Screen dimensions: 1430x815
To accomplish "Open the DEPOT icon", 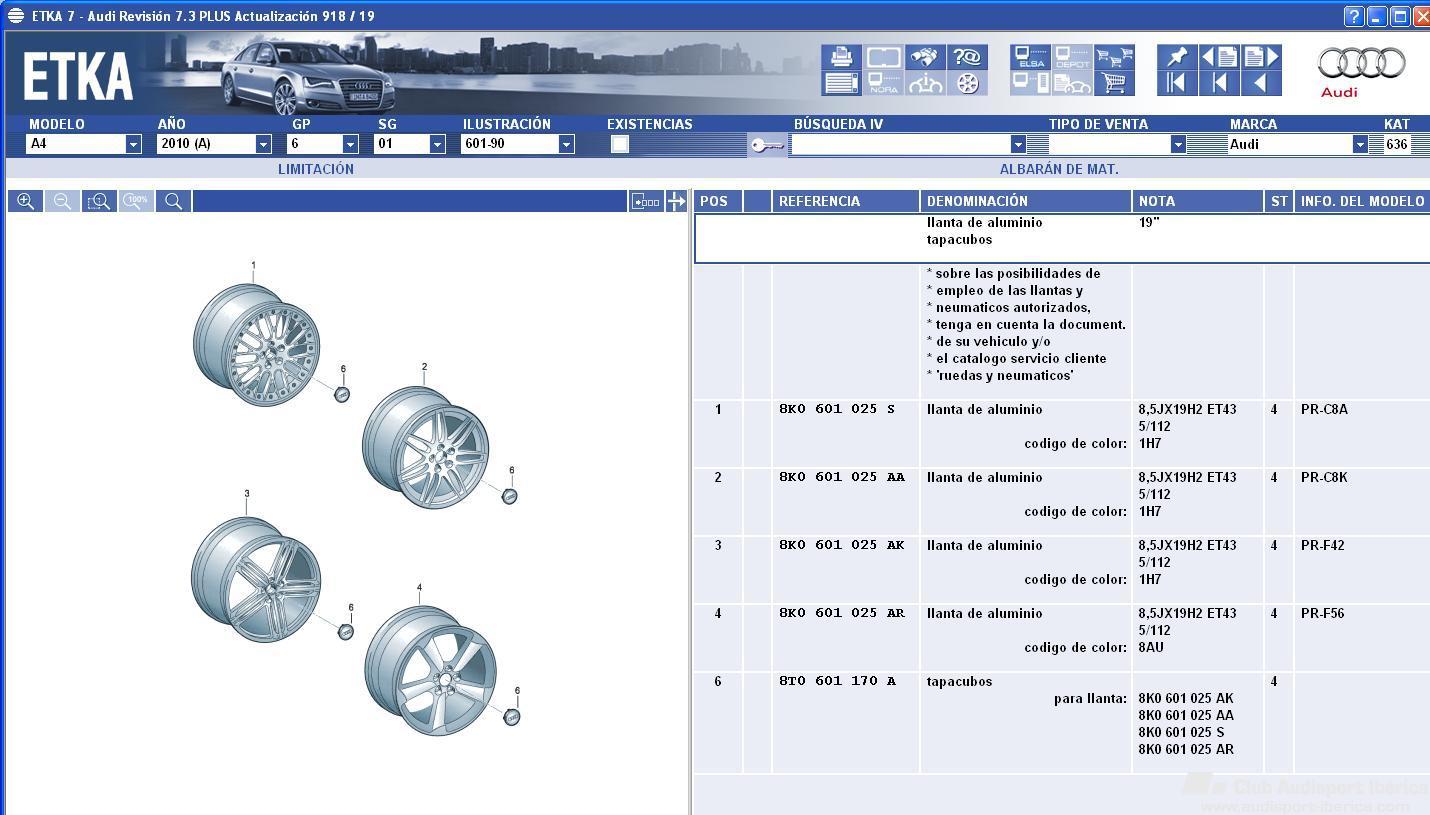I will [1072, 57].
